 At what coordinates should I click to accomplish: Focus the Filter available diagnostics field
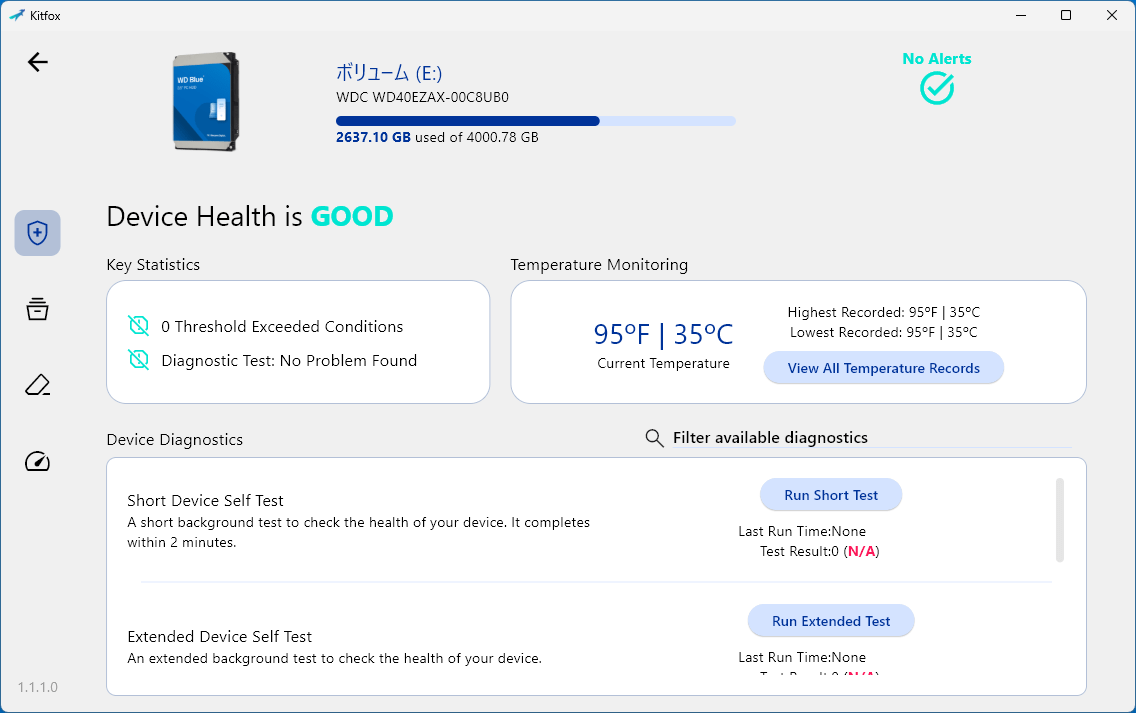[x=872, y=438]
